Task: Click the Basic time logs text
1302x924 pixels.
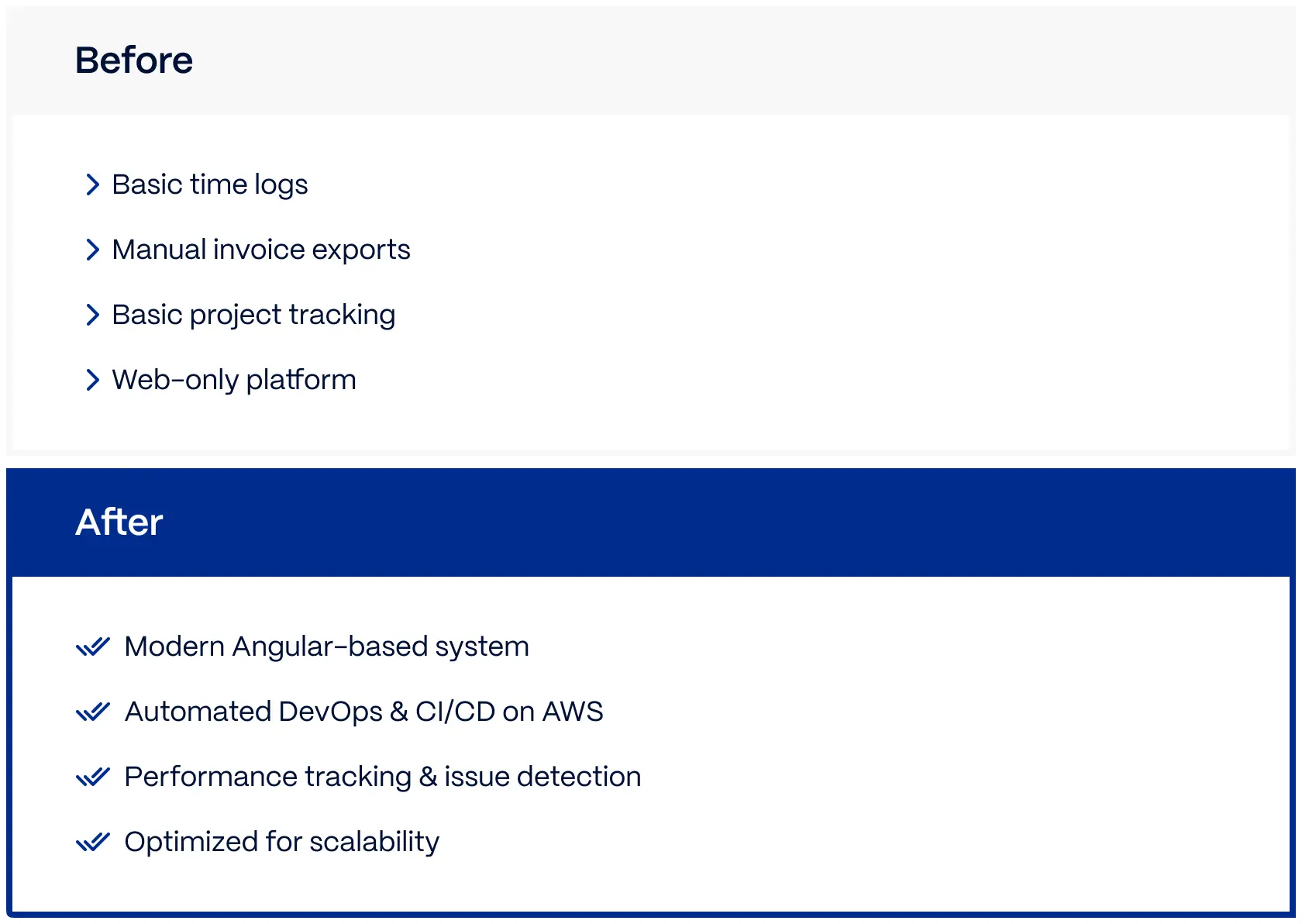Action: click(210, 184)
